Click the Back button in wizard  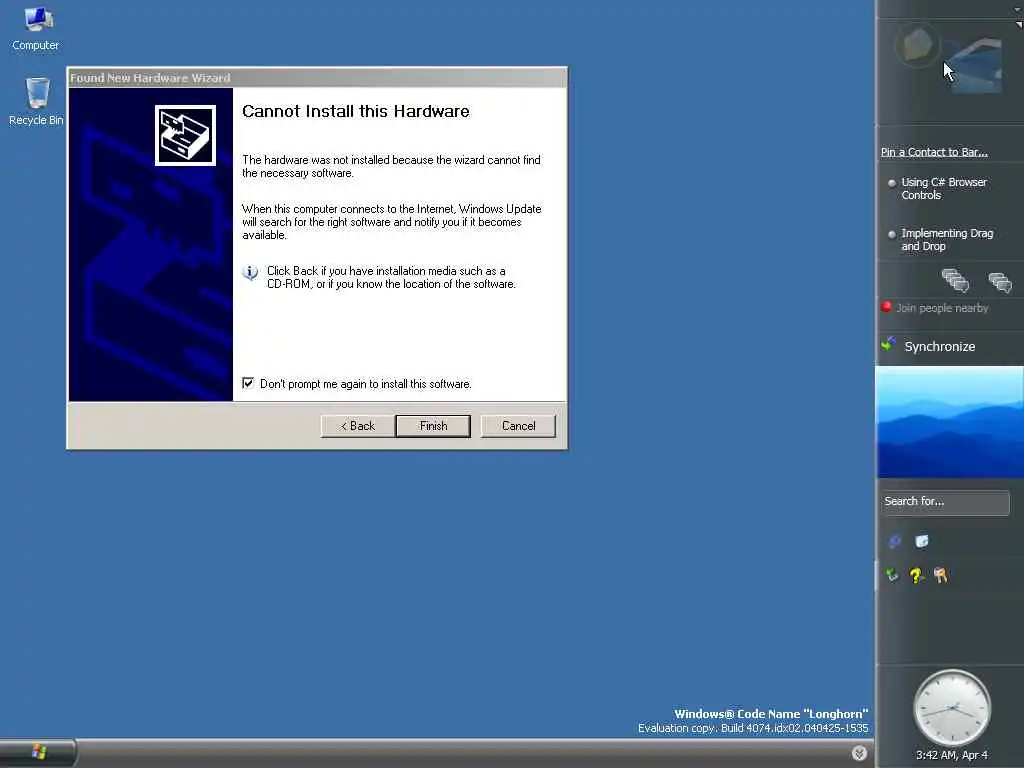point(358,426)
